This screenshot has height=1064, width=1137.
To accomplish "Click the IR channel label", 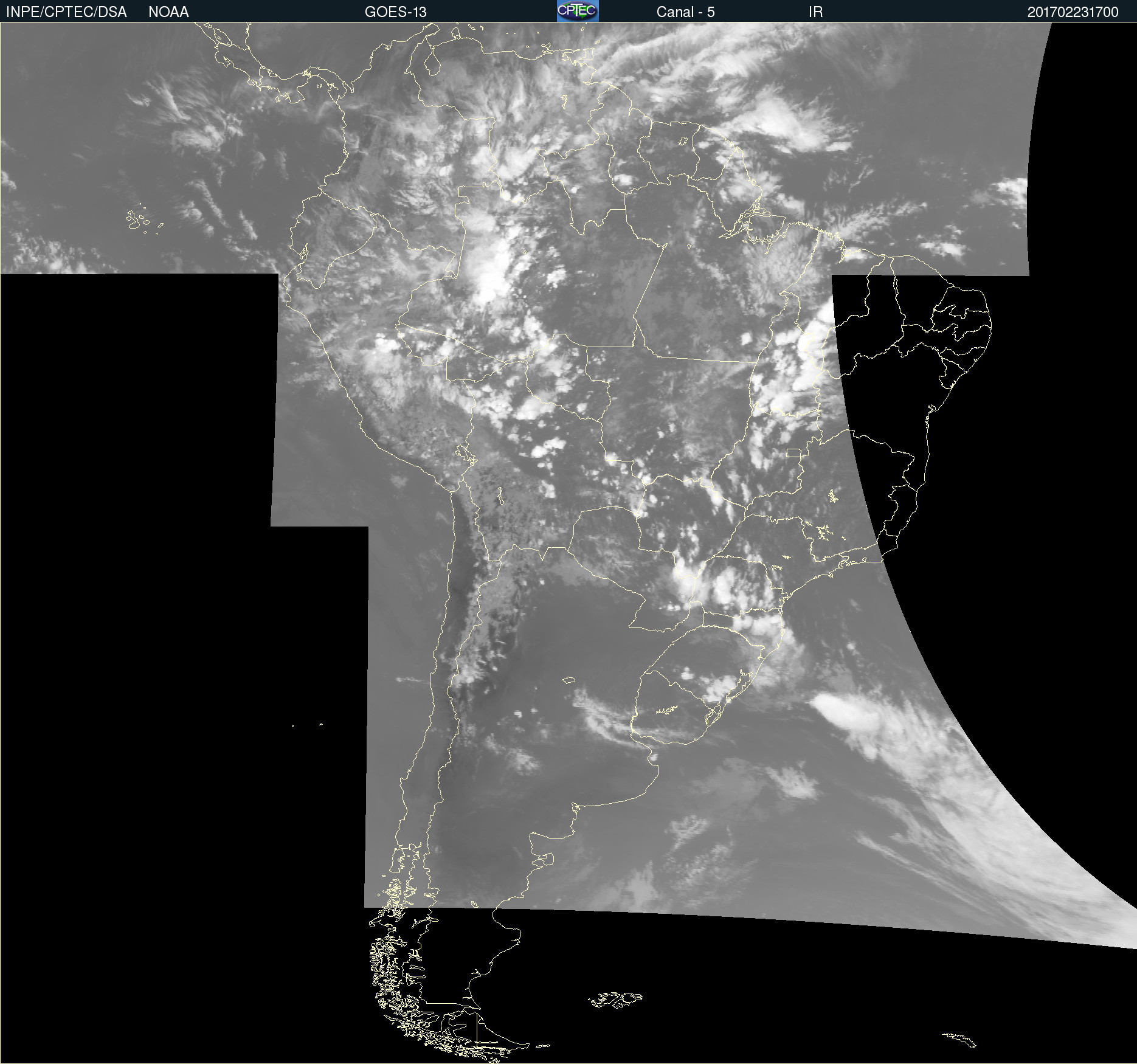I will pos(815,12).
